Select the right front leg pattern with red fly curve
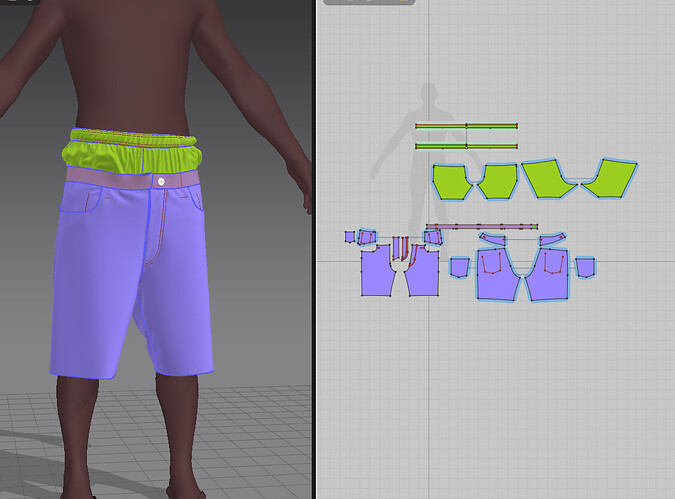675x499 pixels. 423,271
